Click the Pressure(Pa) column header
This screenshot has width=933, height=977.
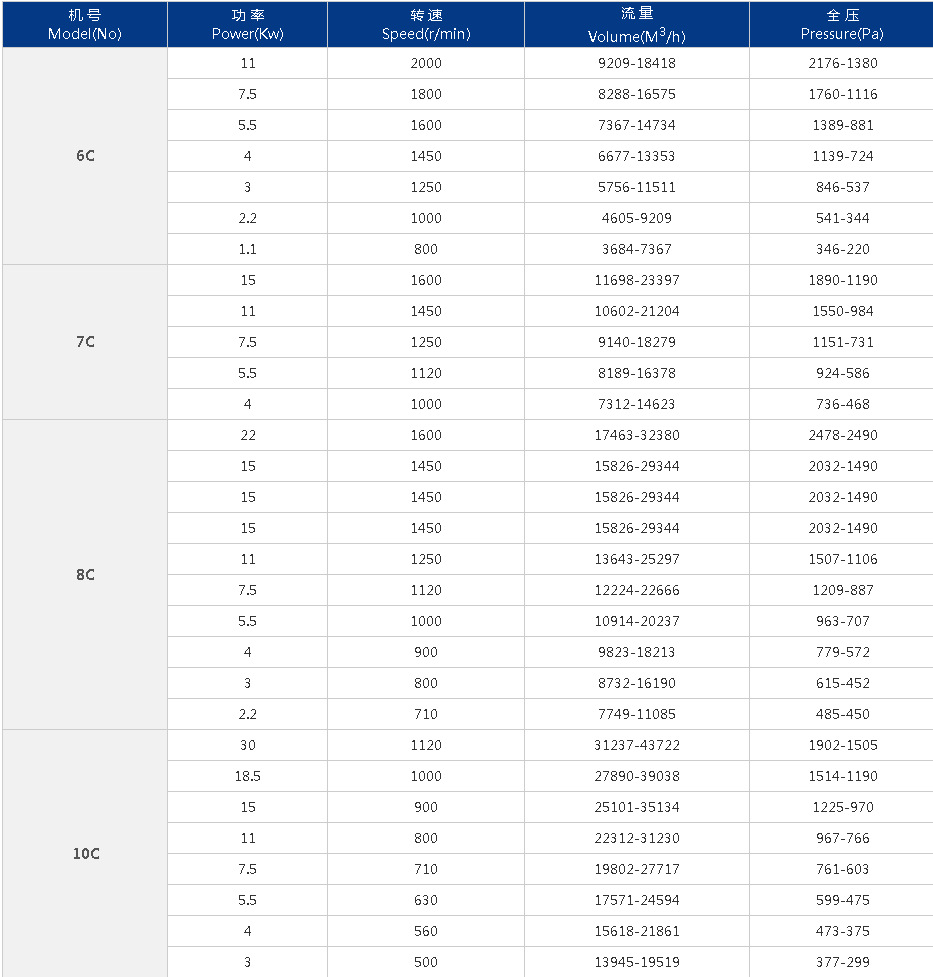(x=841, y=24)
